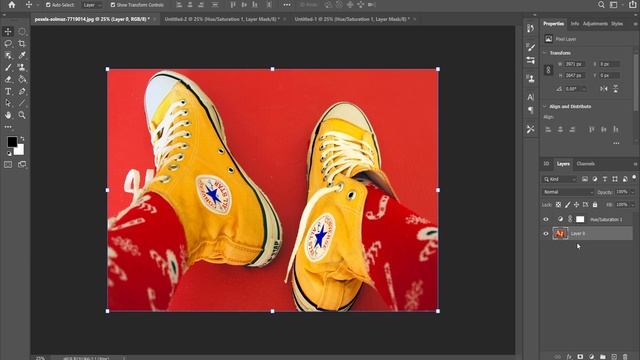Select the Line shape tool
The width and height of the screenshot is (640, 360).
[22, 103]
